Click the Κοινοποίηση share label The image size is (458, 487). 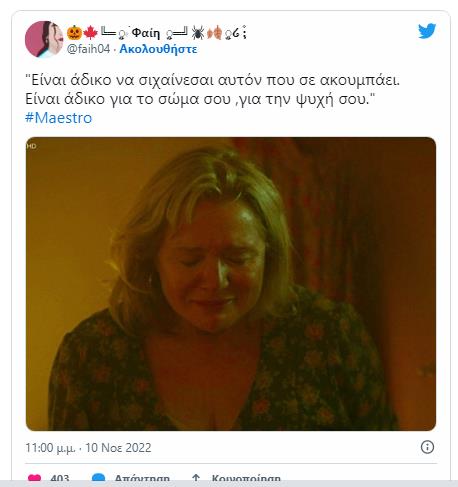(x=246, y=478)
